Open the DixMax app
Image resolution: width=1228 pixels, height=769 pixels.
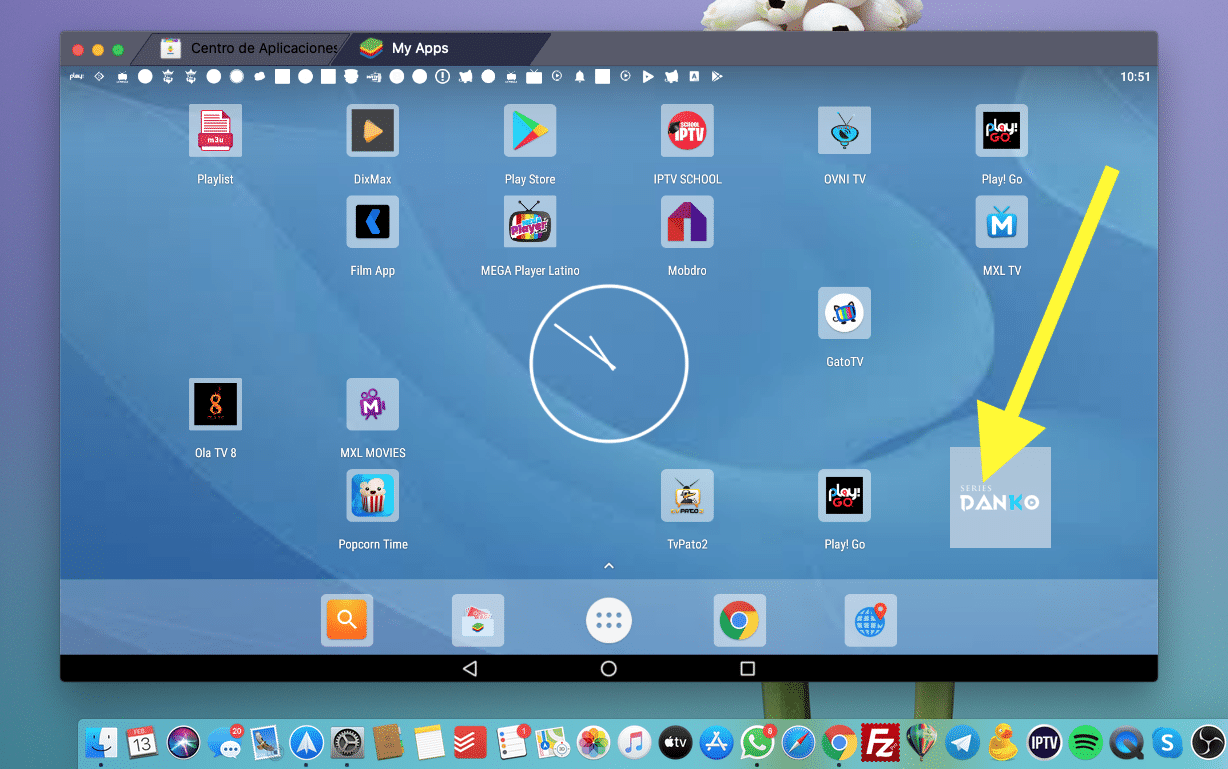pyautogui.click(x=372, y=131)
